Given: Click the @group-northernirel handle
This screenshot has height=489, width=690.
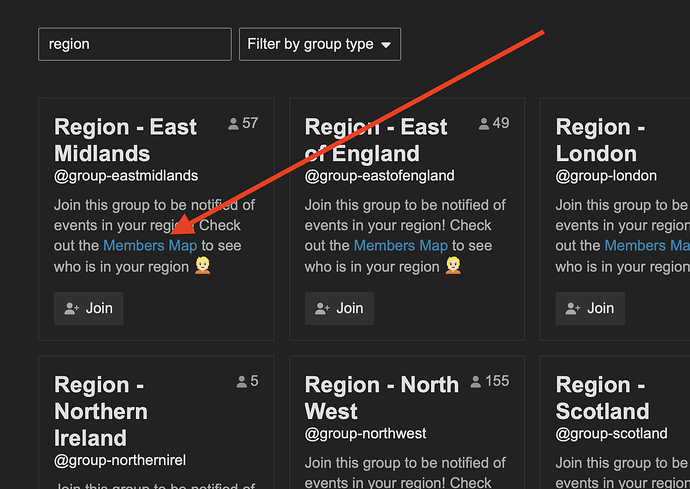Looking at the screenshot, I should click(x=120, y=460).
